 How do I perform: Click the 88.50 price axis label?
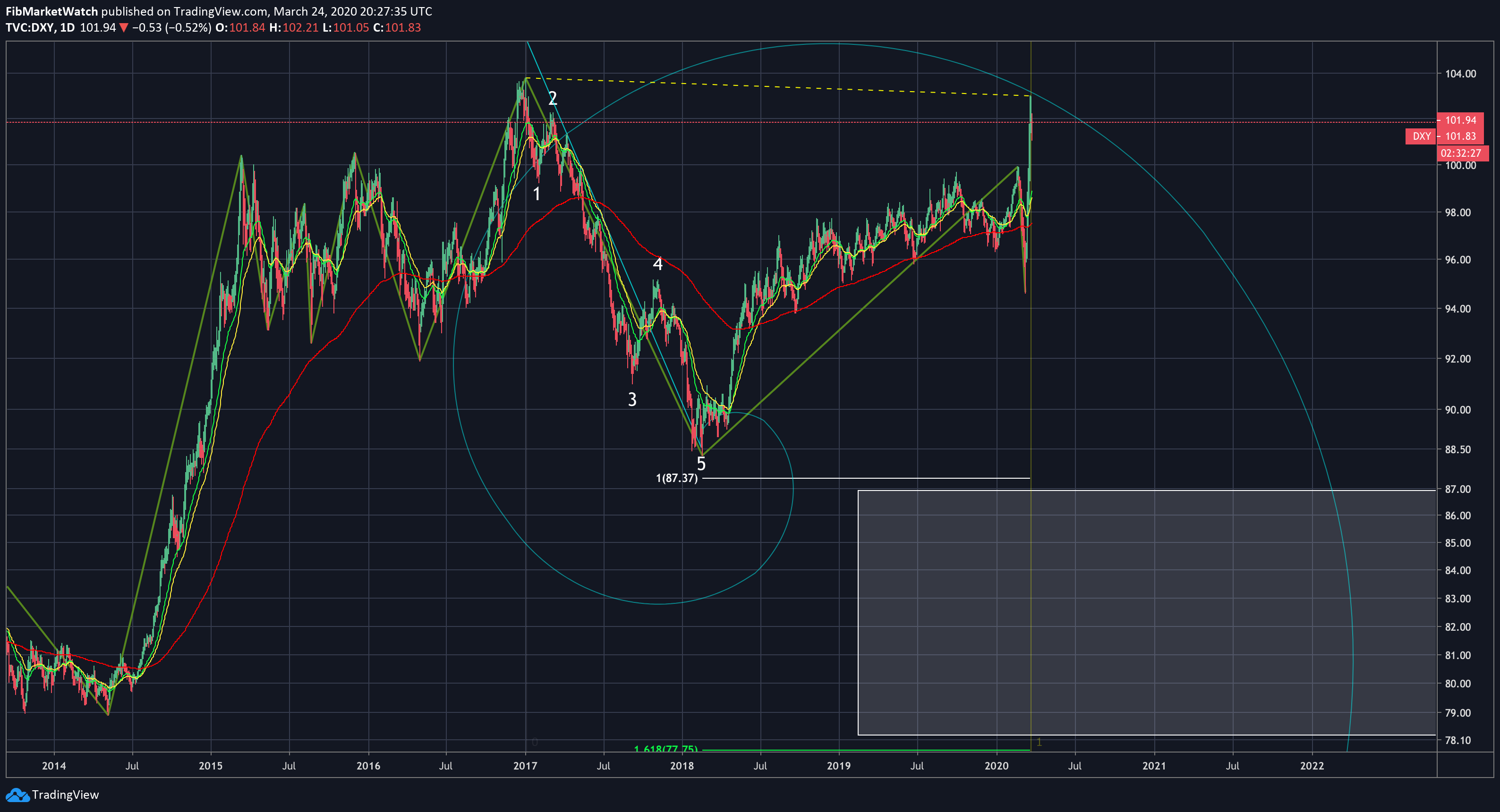coord(1457,449)
